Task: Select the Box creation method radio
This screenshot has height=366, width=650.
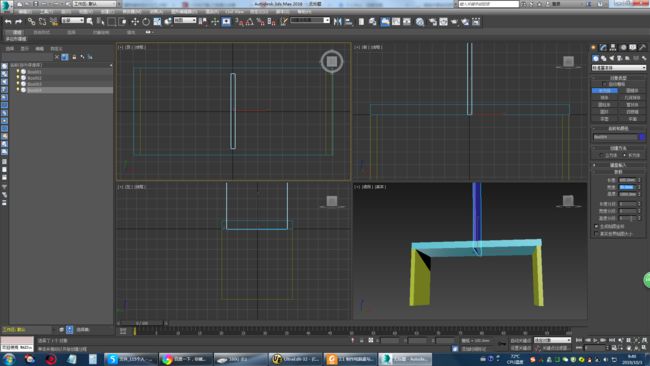Action: click(x=625, y=155)
